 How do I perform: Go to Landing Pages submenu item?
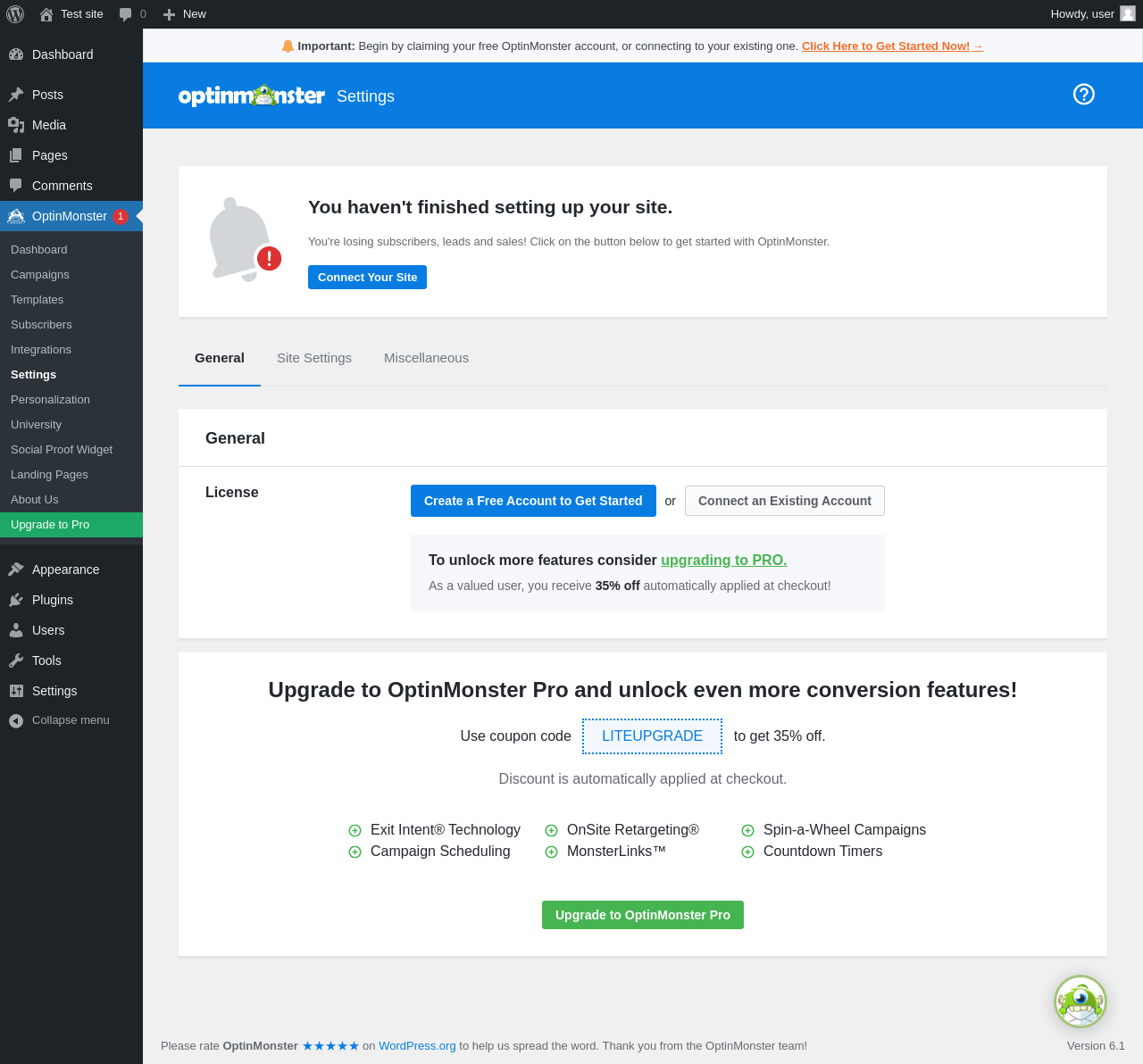(x=71, y=475)
